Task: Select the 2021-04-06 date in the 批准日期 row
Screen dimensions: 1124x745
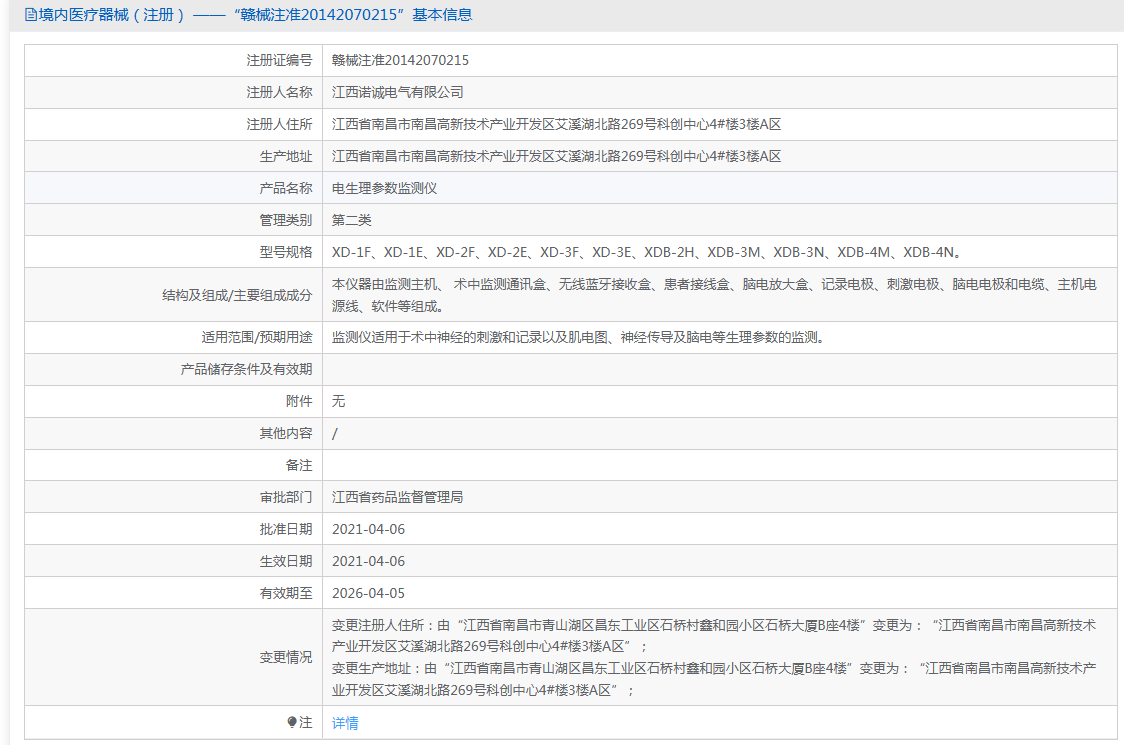Action: click(x=368, y=529)
